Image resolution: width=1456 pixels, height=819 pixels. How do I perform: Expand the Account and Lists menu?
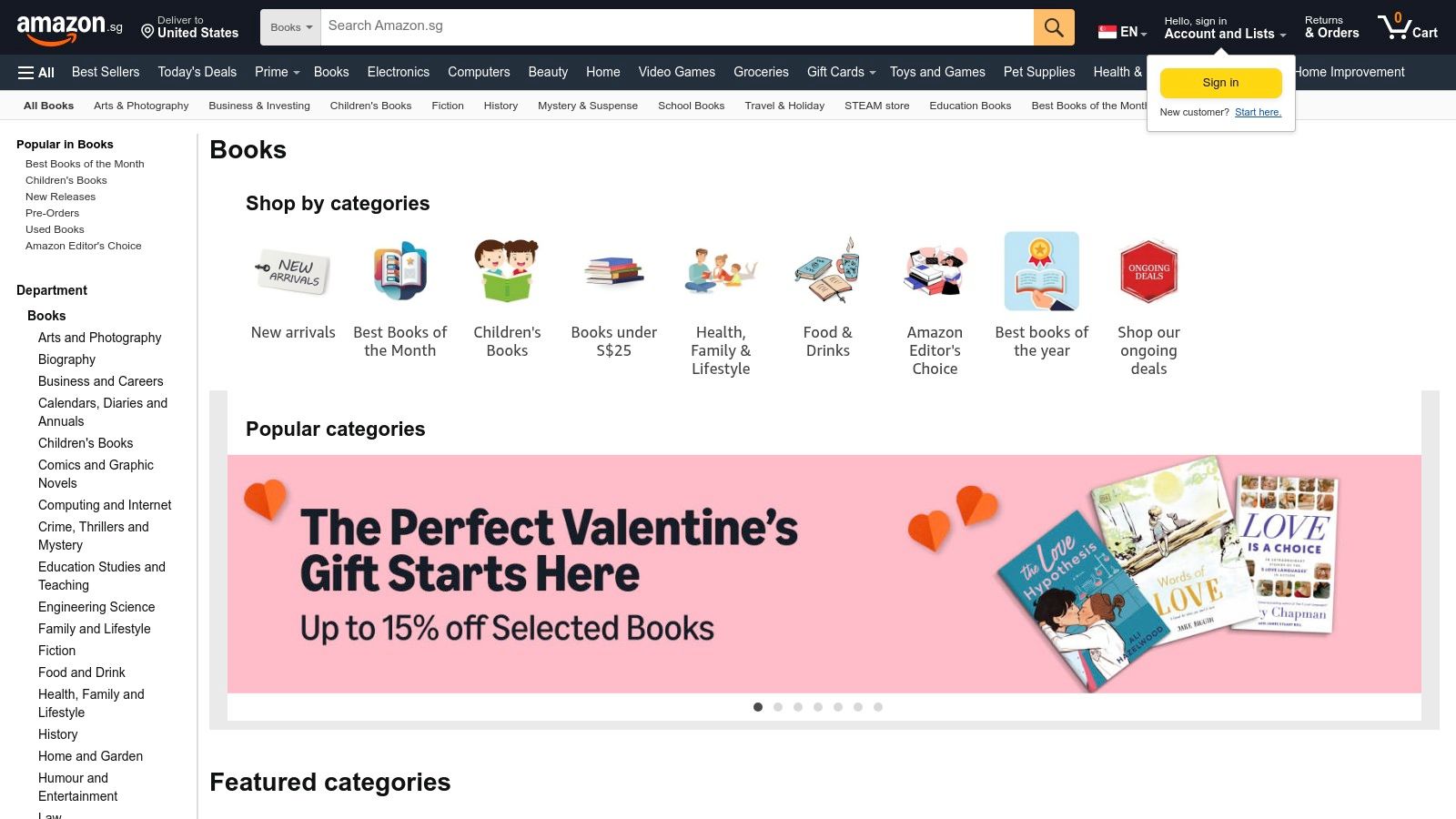(1221, 34)
